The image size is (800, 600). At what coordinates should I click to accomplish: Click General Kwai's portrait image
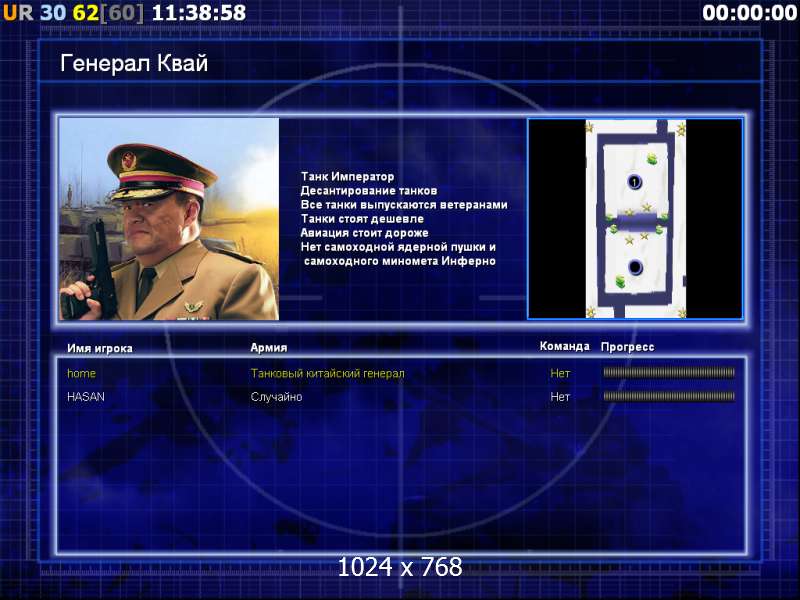(x=169, y=219)
